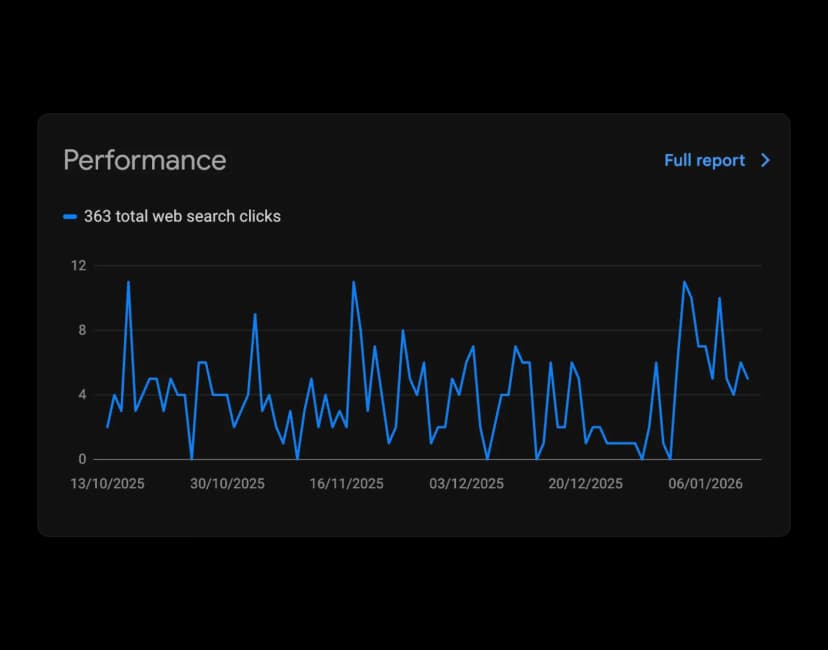
Task: Select the 30/10/2025 date label
Action: 227,484
